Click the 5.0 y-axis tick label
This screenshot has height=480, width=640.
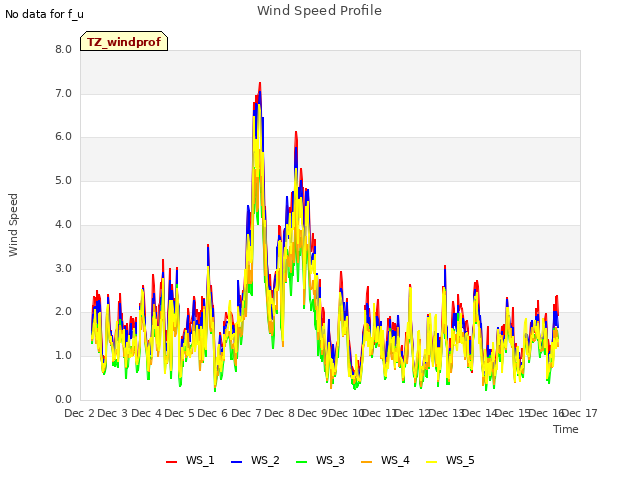point(63,180)
